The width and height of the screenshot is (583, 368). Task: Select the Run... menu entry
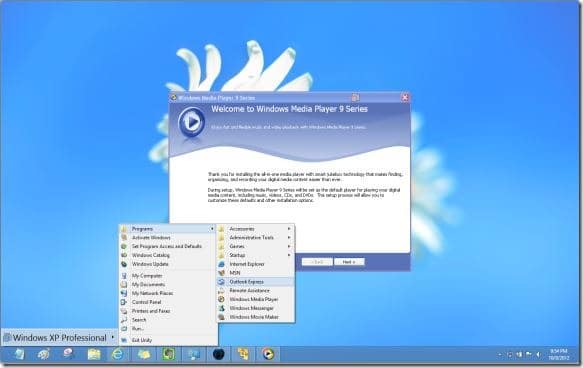coord(168,329)
